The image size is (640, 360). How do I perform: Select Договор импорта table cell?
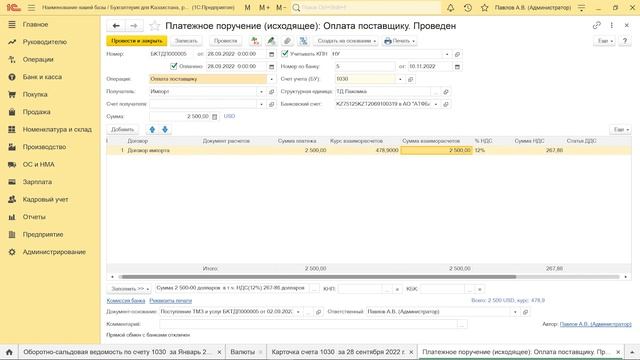pyautogui.click(x=164, y=150)
